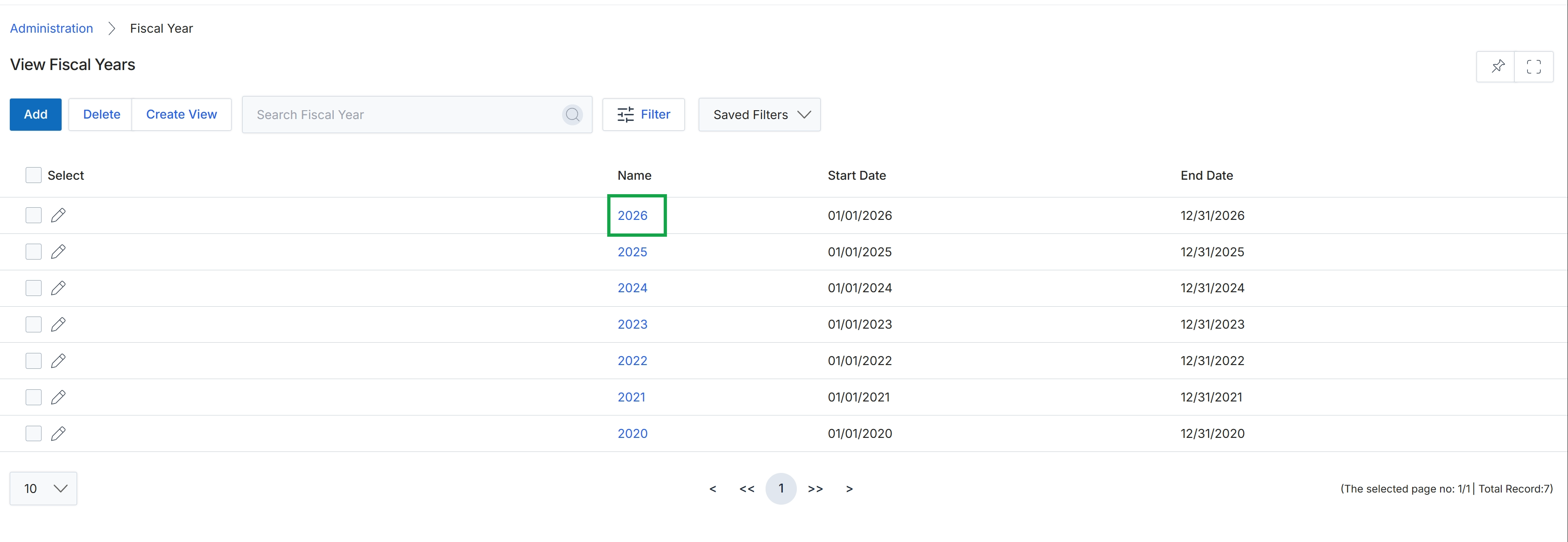The image size is (1568, 542).
Task: Edit fiscal year 2023 pencil icon
Action: pos(58,324)
